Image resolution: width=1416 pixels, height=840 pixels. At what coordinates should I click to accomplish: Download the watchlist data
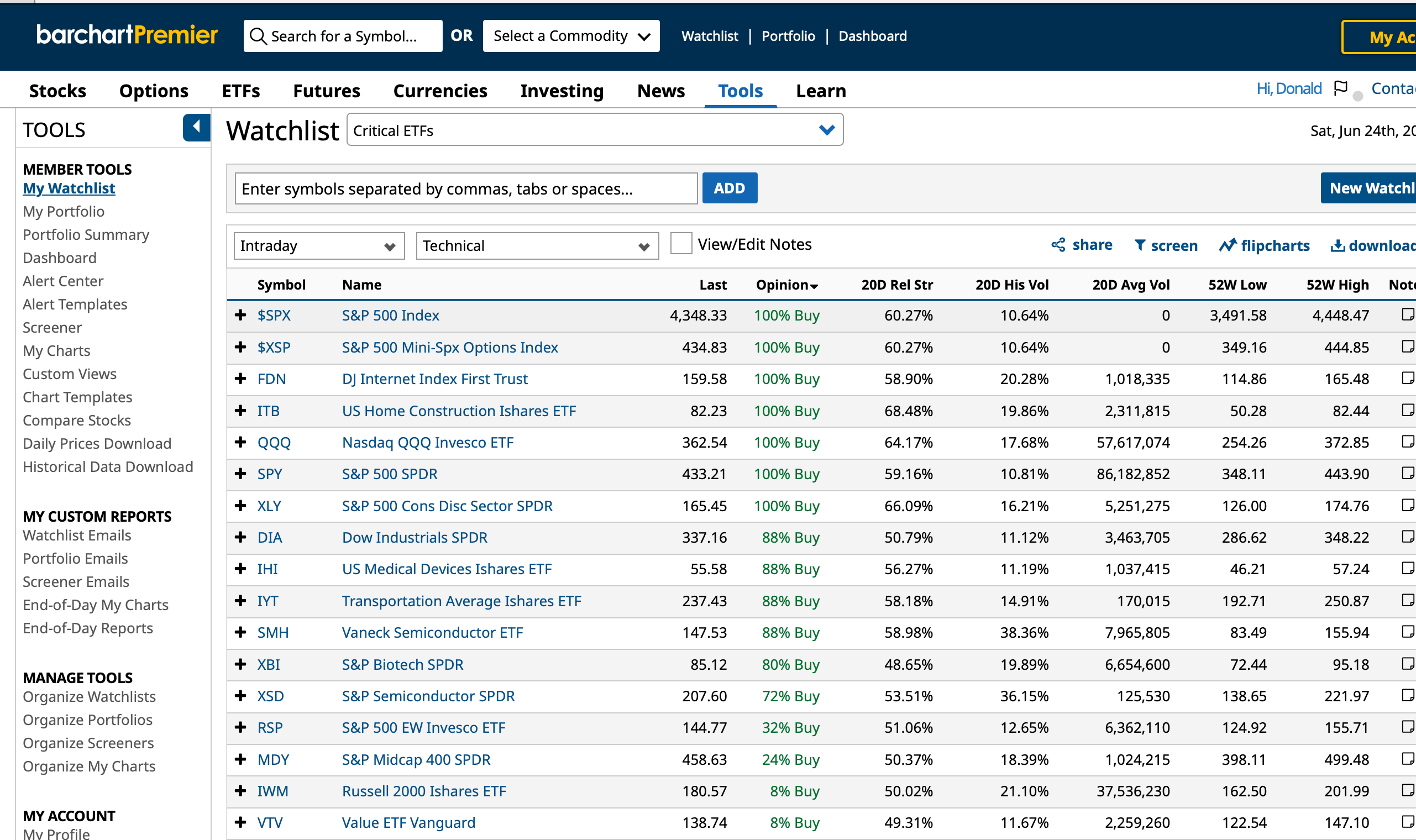(1373, 246)
